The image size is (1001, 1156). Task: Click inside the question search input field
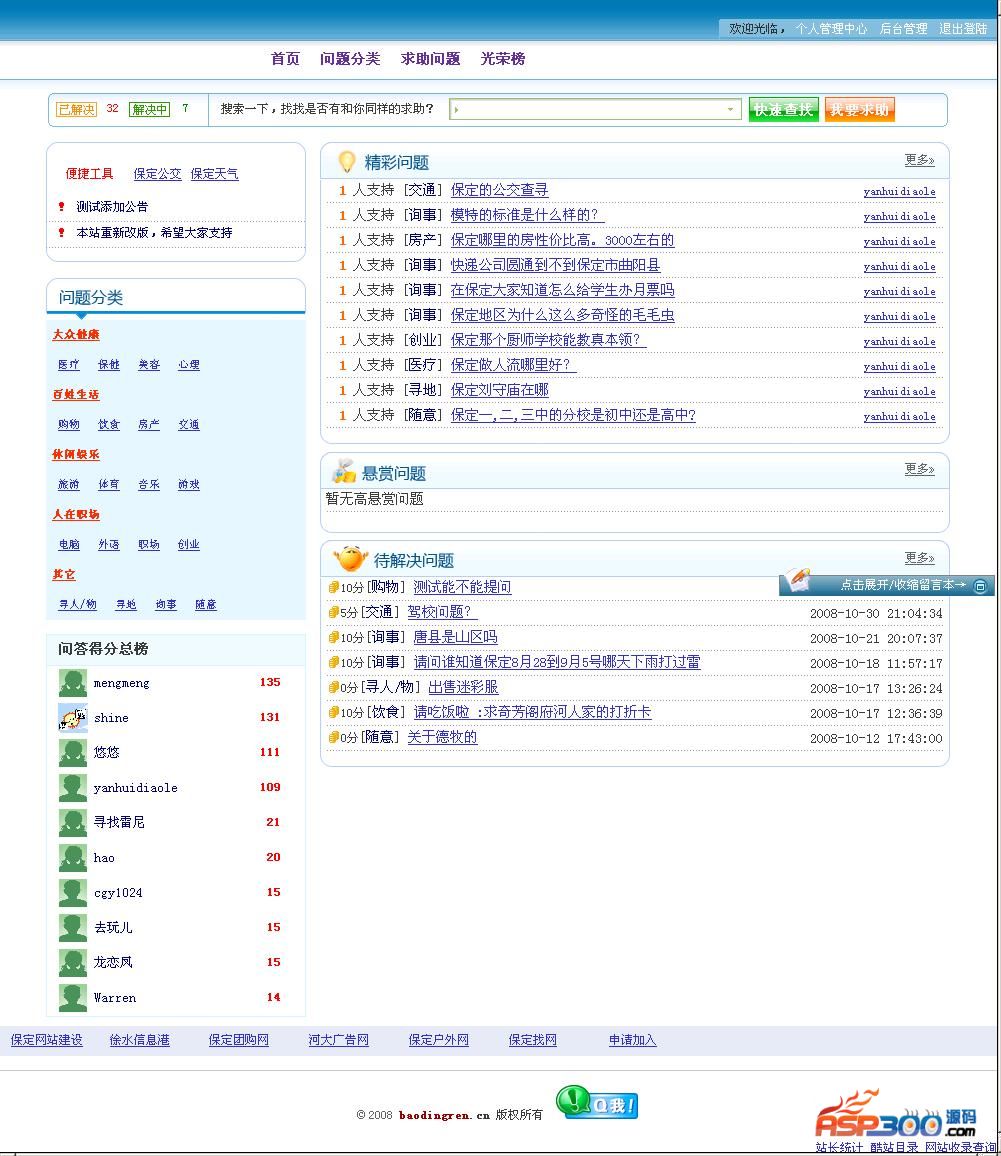pyautogui.click(x=590, y=109)
